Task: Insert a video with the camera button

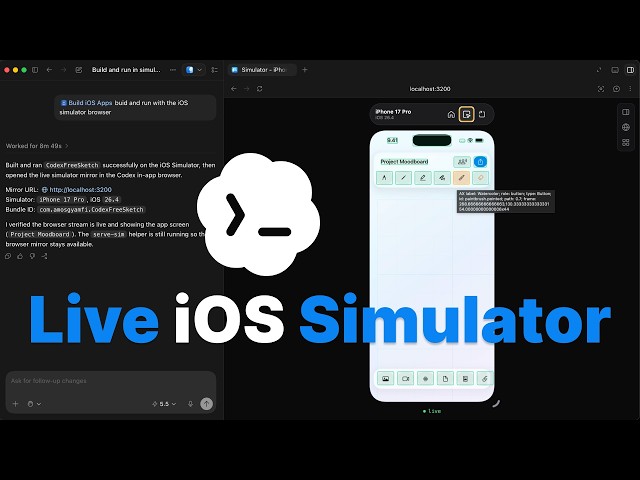Action: [x=405, y=379]
